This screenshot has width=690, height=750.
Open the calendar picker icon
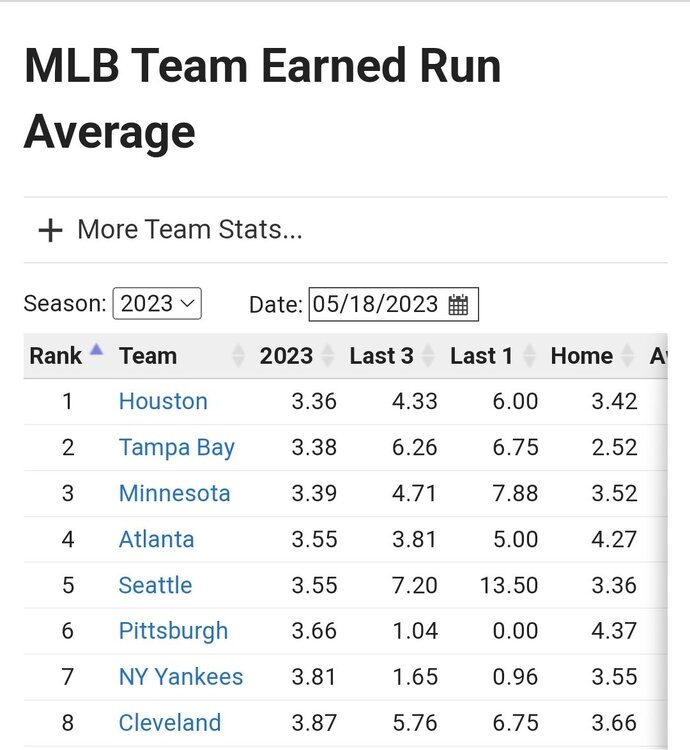coord(458,304)
